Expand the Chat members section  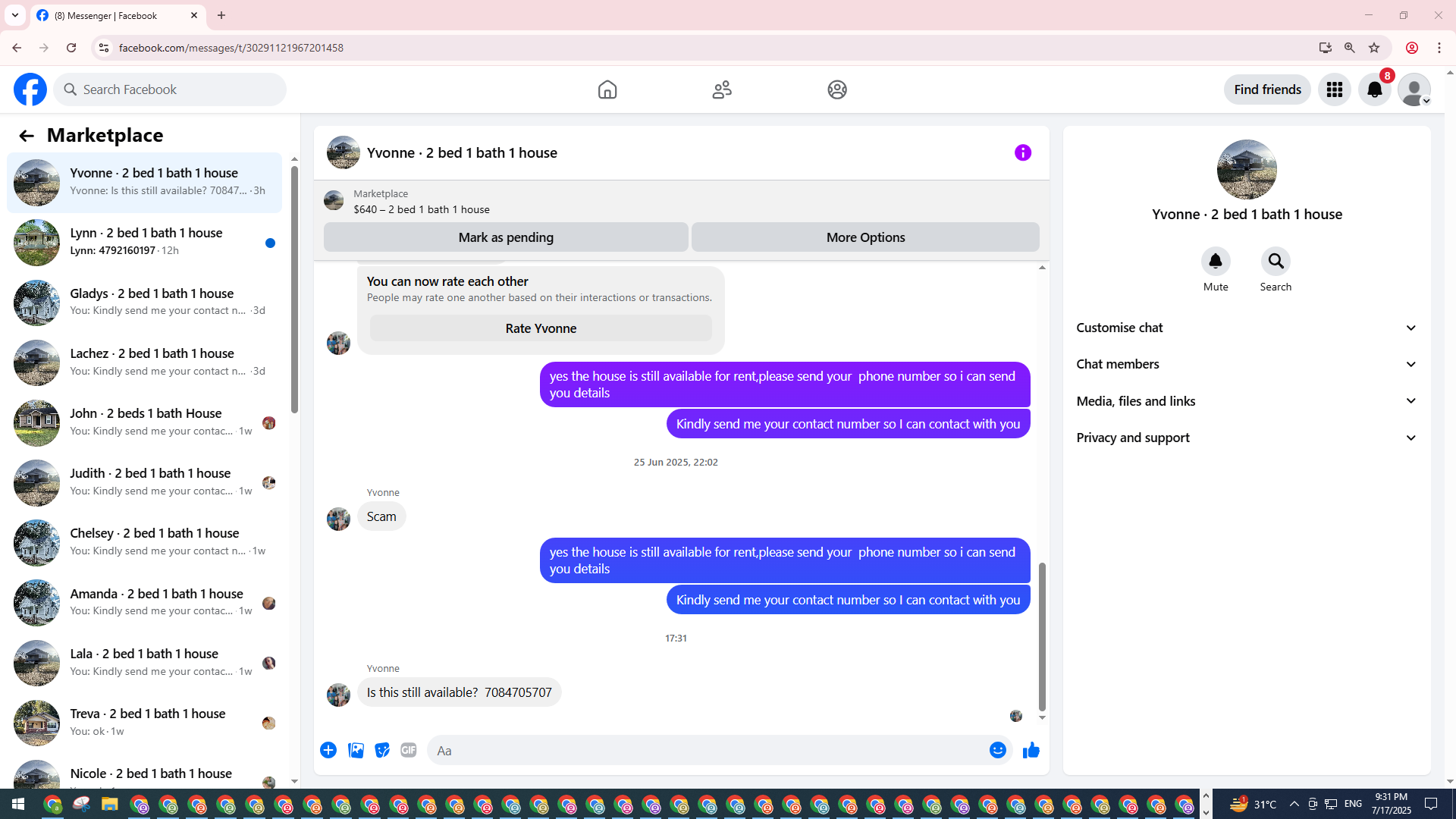click(x=1247, y=364)
